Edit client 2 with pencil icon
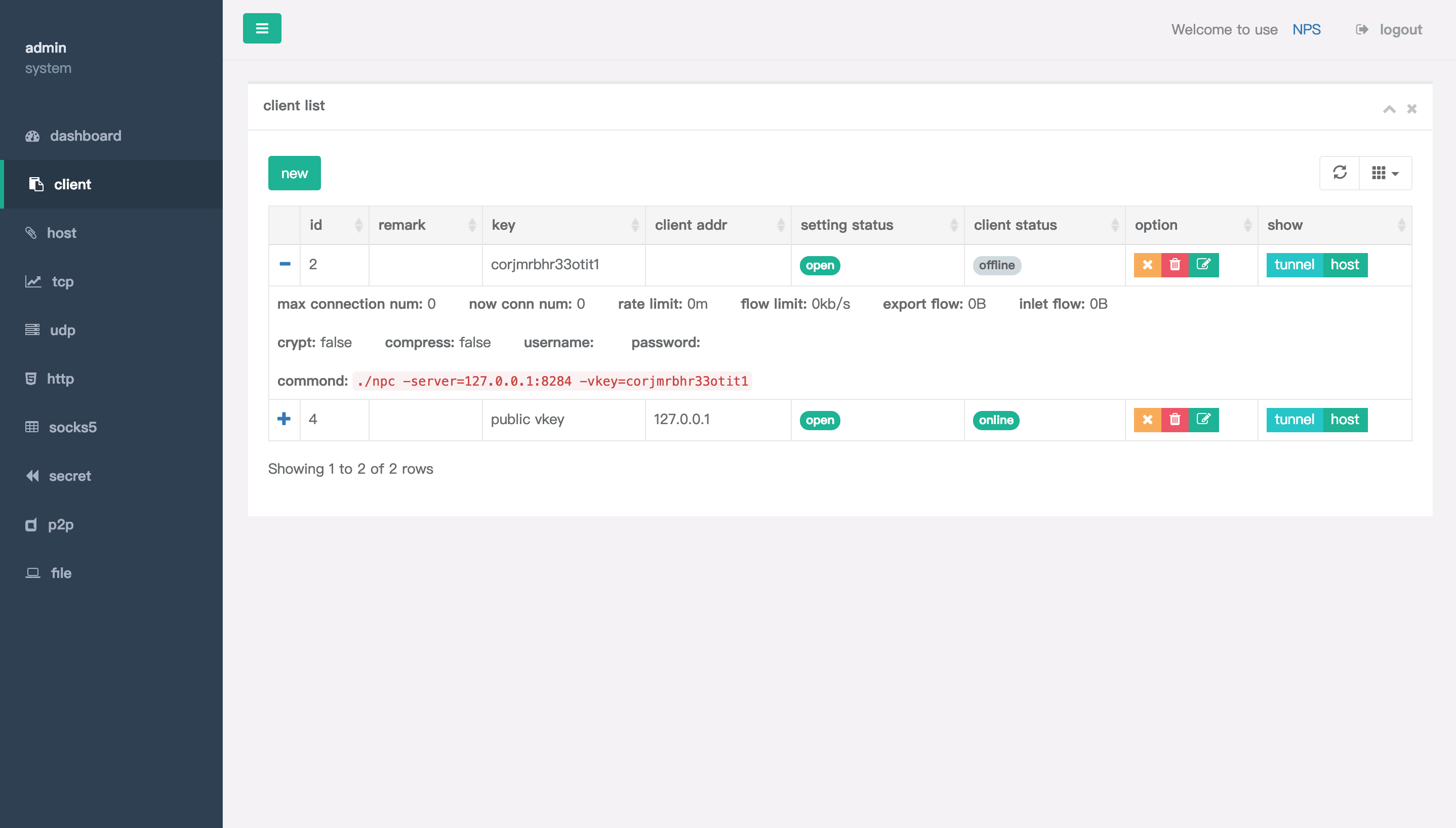The width and height of the screenshot is (1456, 828). tap(1203, 265)
